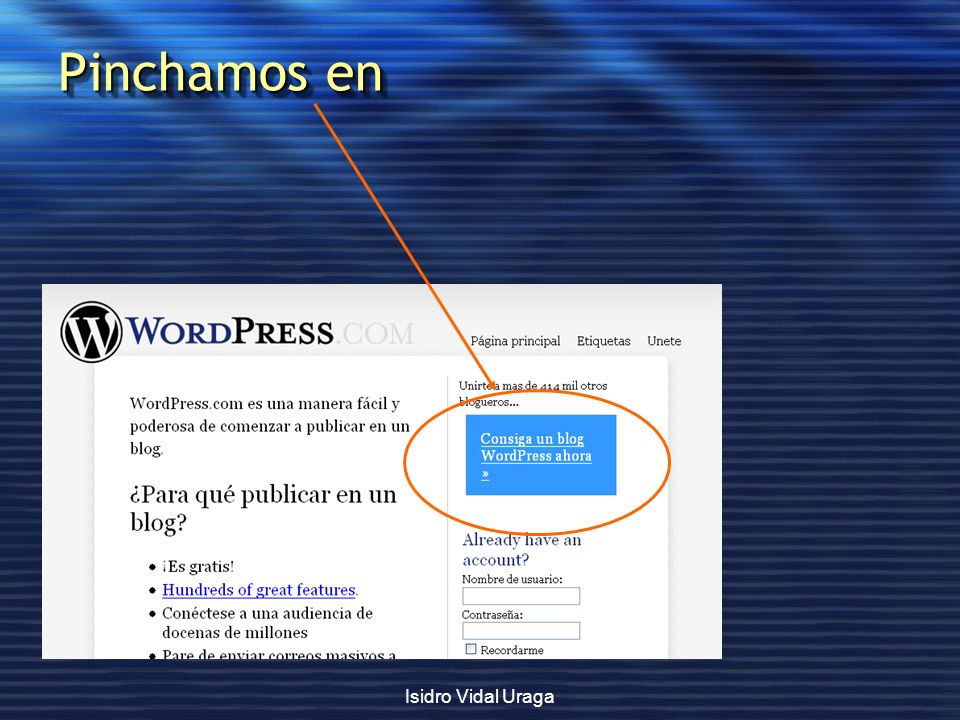Focus the Nombre de usuario field

[521, 596]
